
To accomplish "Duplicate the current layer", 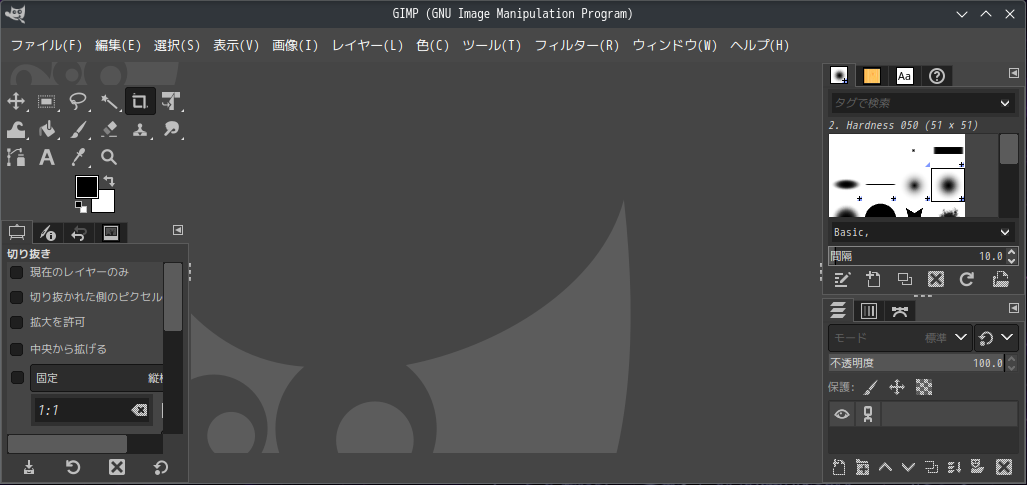I will click(x=931, y=467).
